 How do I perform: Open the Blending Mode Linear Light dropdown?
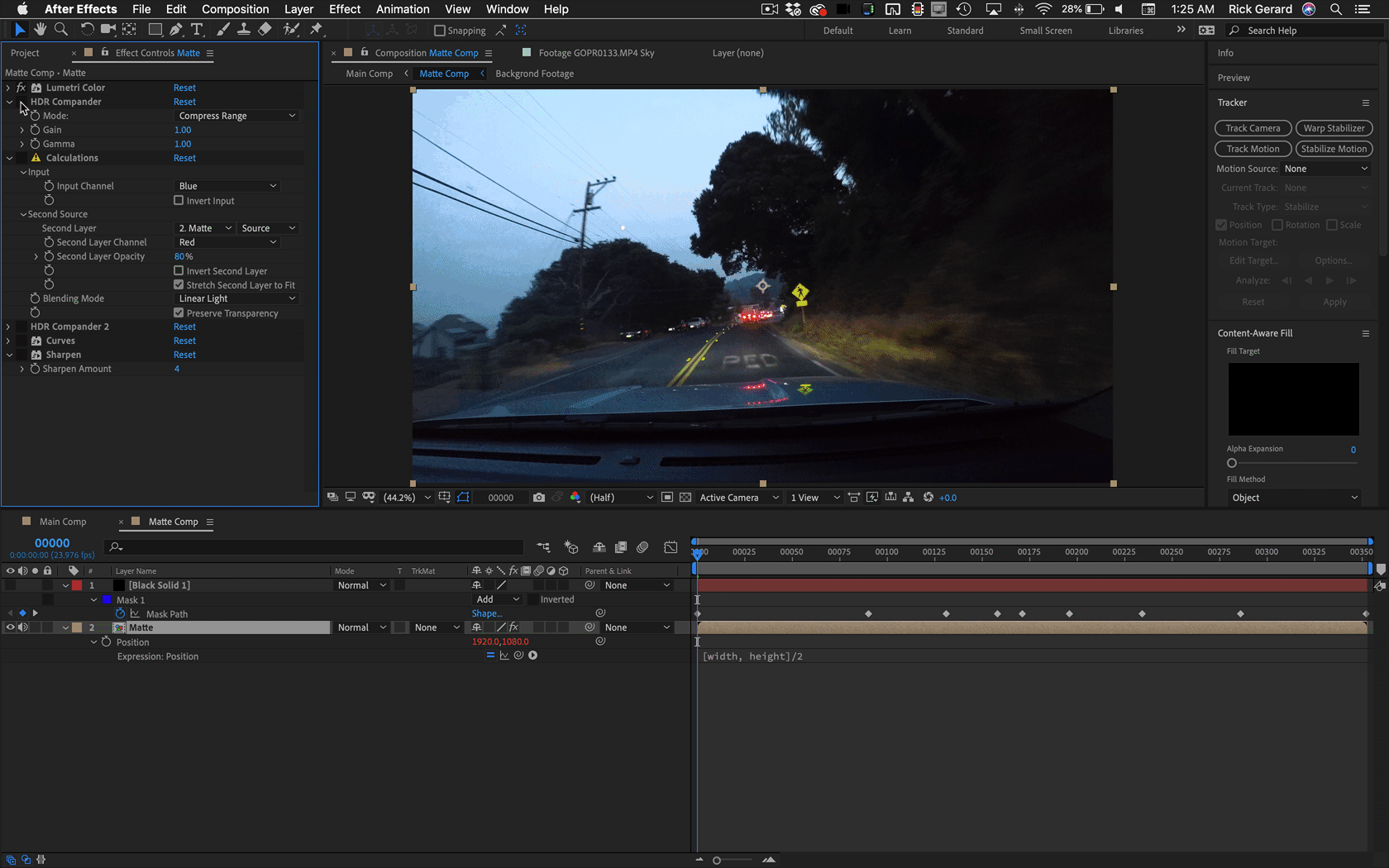236,298
